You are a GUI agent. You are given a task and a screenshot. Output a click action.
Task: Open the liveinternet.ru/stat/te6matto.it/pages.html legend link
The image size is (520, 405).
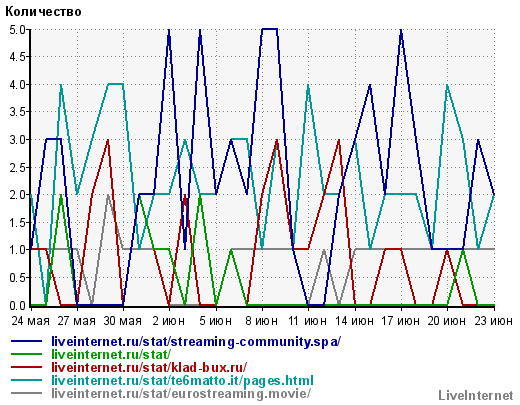[182, 380]
